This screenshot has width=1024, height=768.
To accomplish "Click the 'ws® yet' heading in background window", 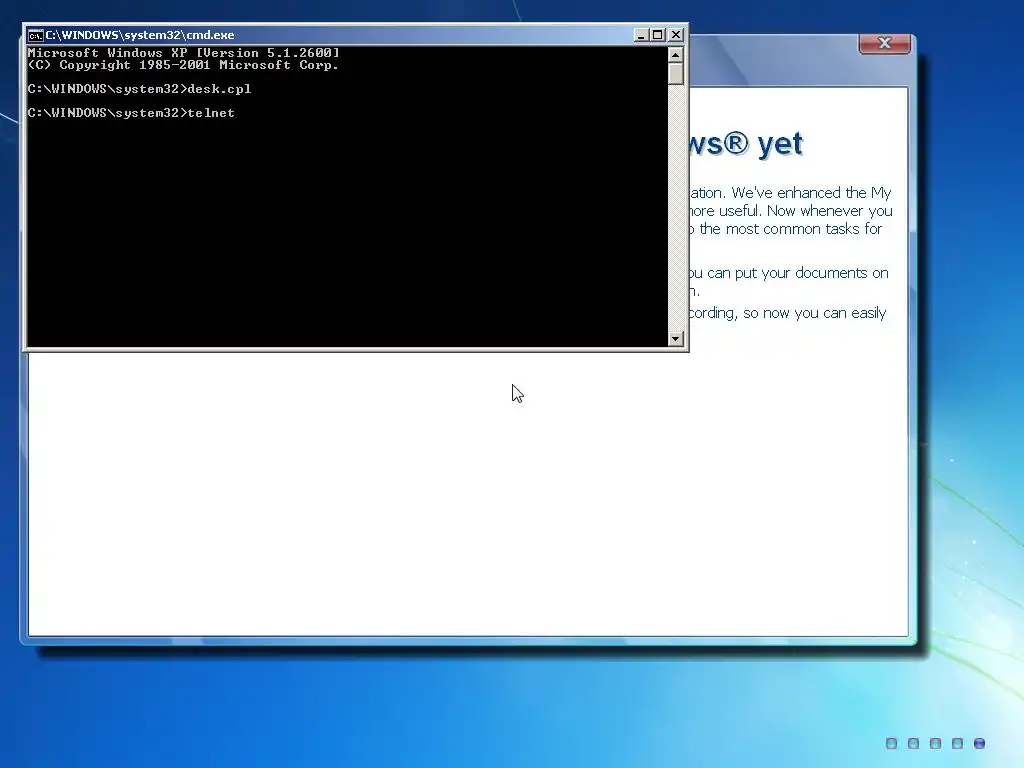I will coord(746,144).
